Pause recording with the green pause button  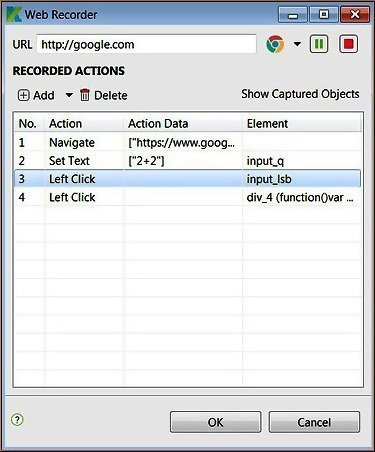click(319, 44)
